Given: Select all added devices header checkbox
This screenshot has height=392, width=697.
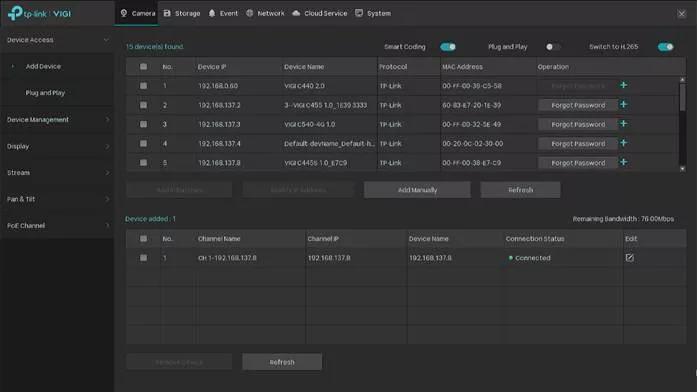Looking at the screenshot, I should 143,239.
